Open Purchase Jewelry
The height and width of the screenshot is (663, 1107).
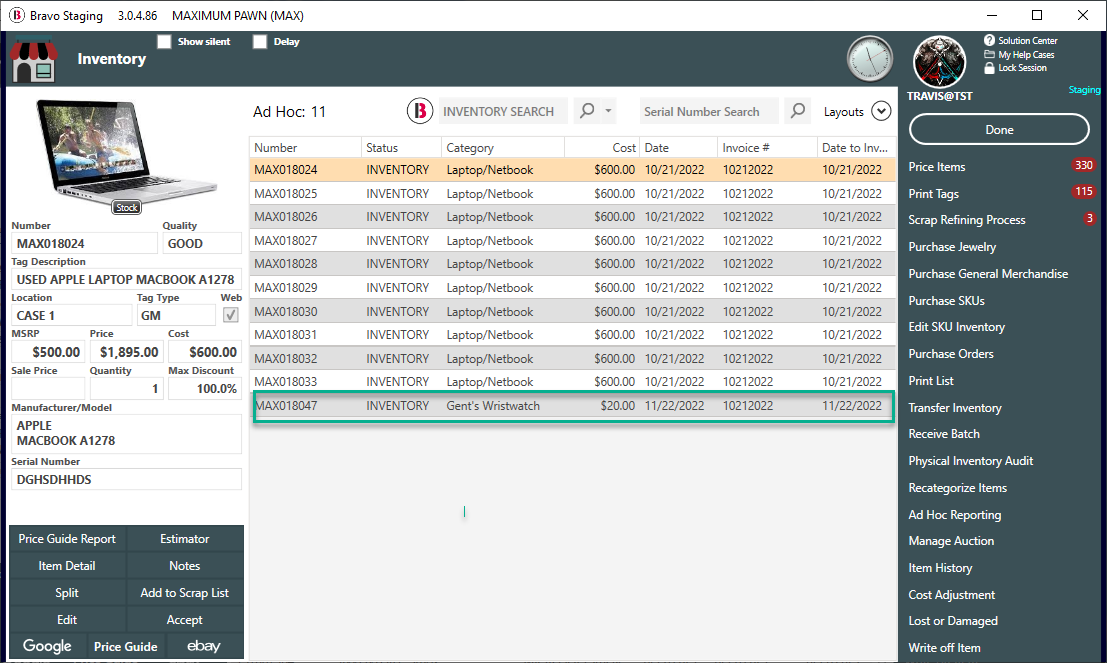pos(952,246)
